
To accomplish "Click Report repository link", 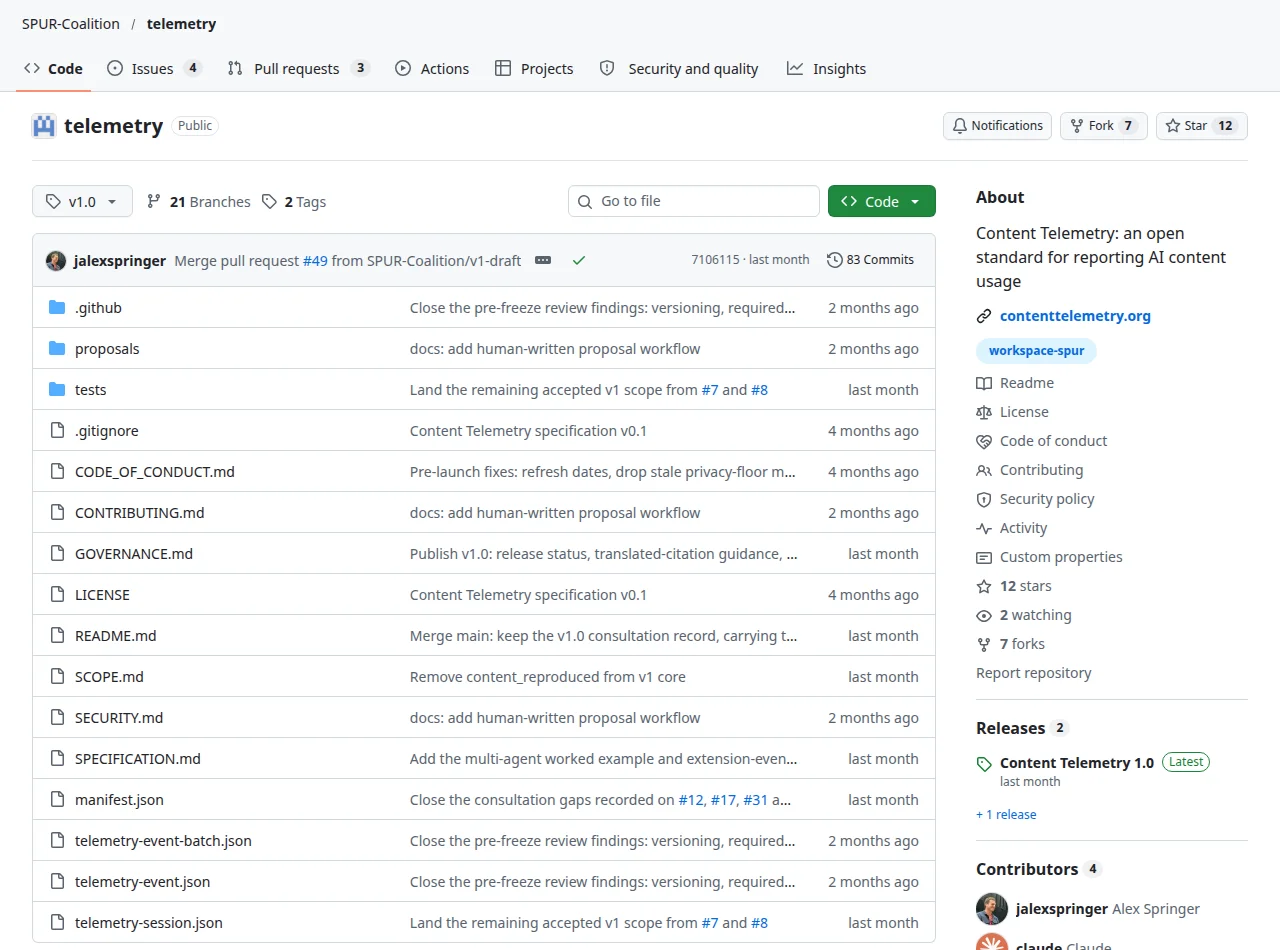I will (1034, 673).
